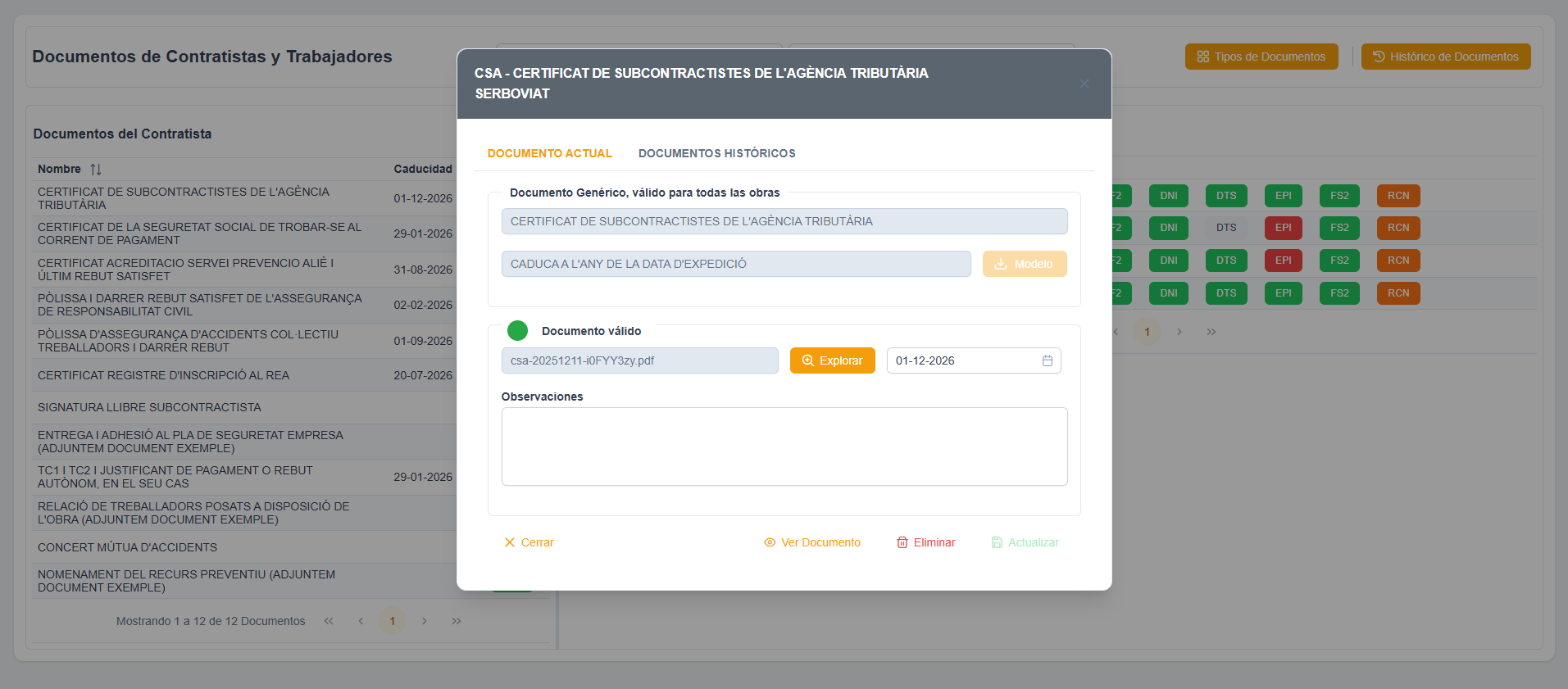Screen dimensions: 1568x689
Task: Select the Documento Actual tab
Action: 549,153
